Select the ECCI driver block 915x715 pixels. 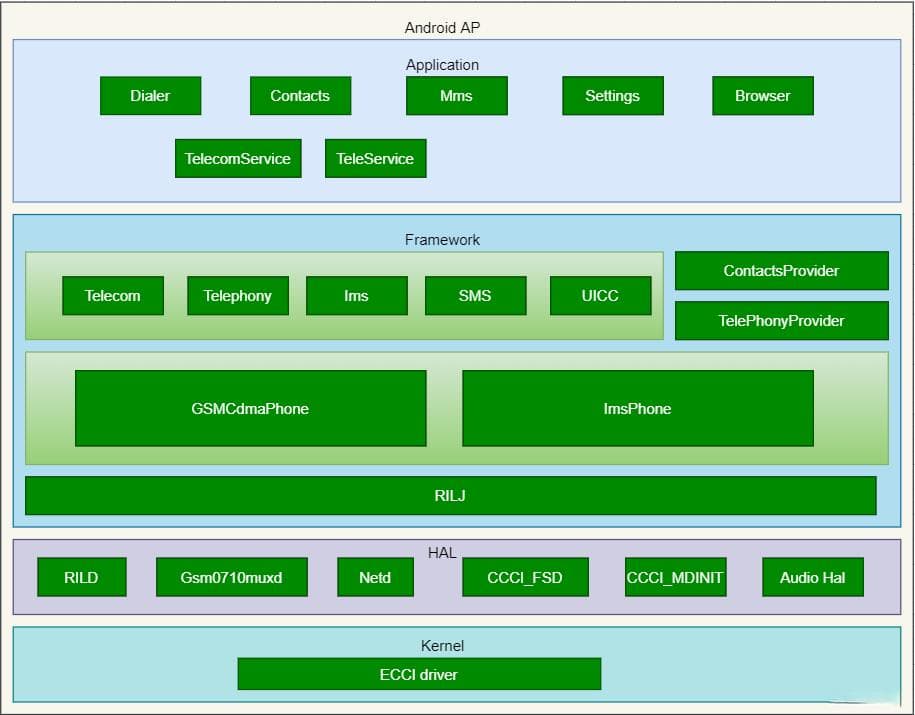coord(419,674)
